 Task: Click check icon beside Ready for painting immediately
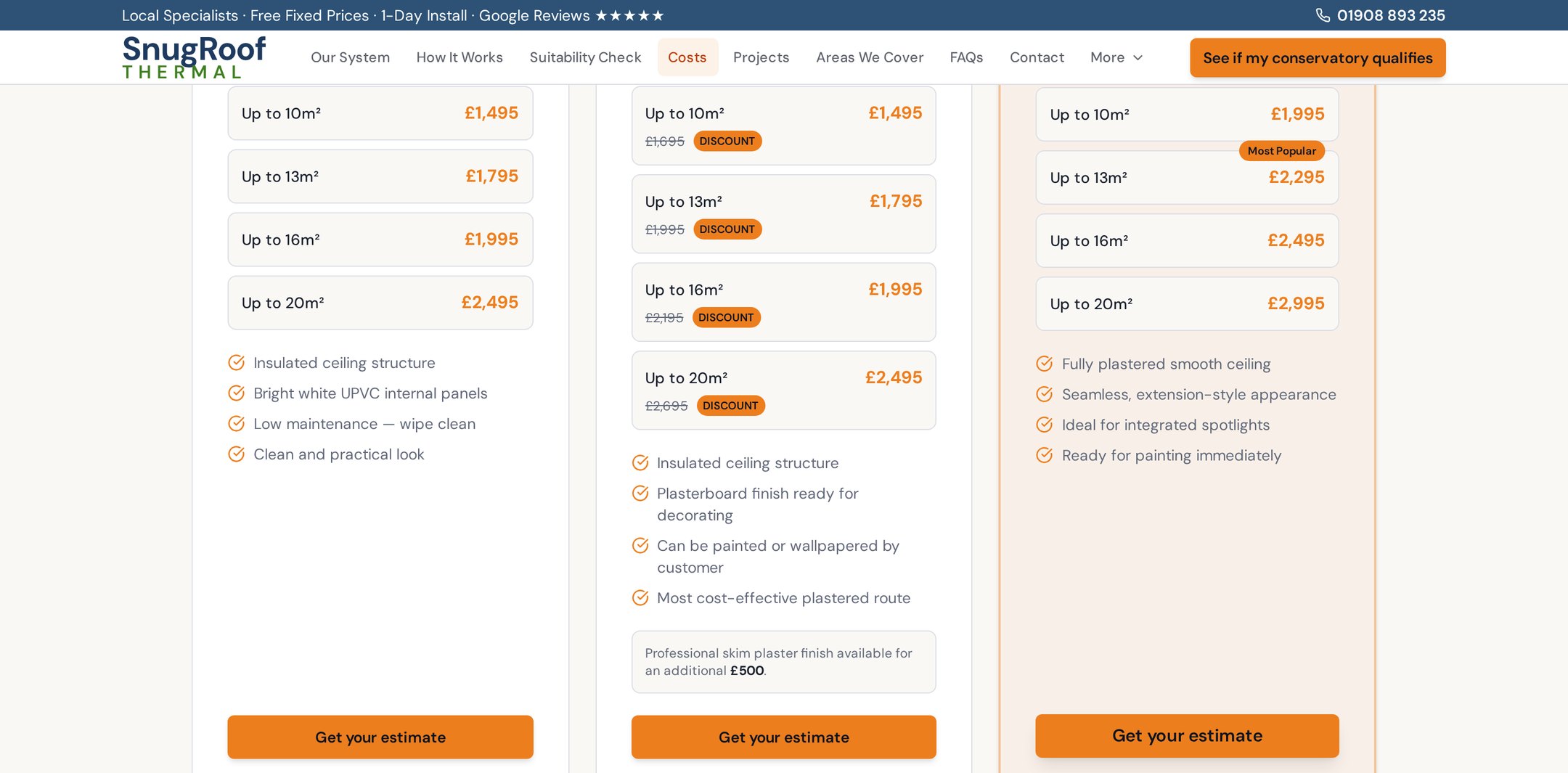click(1045, 456)
